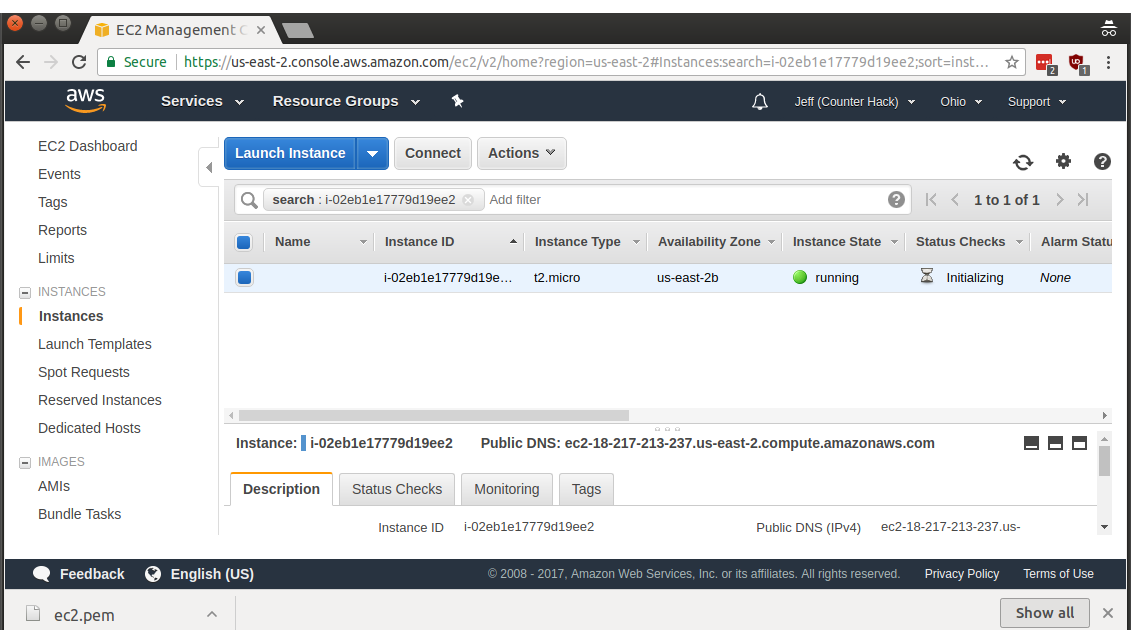Click Show all downloads button

(1044, 613)
